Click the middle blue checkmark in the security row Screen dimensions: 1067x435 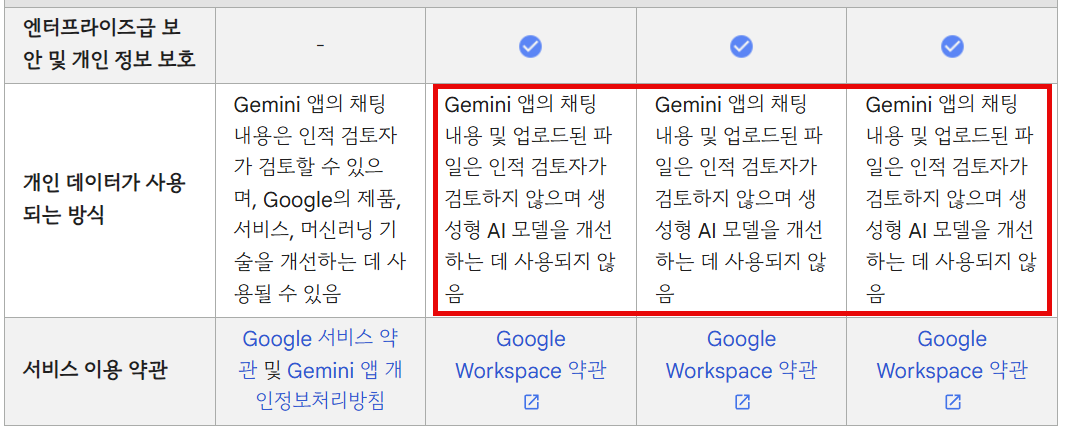[x=741, y=46]
